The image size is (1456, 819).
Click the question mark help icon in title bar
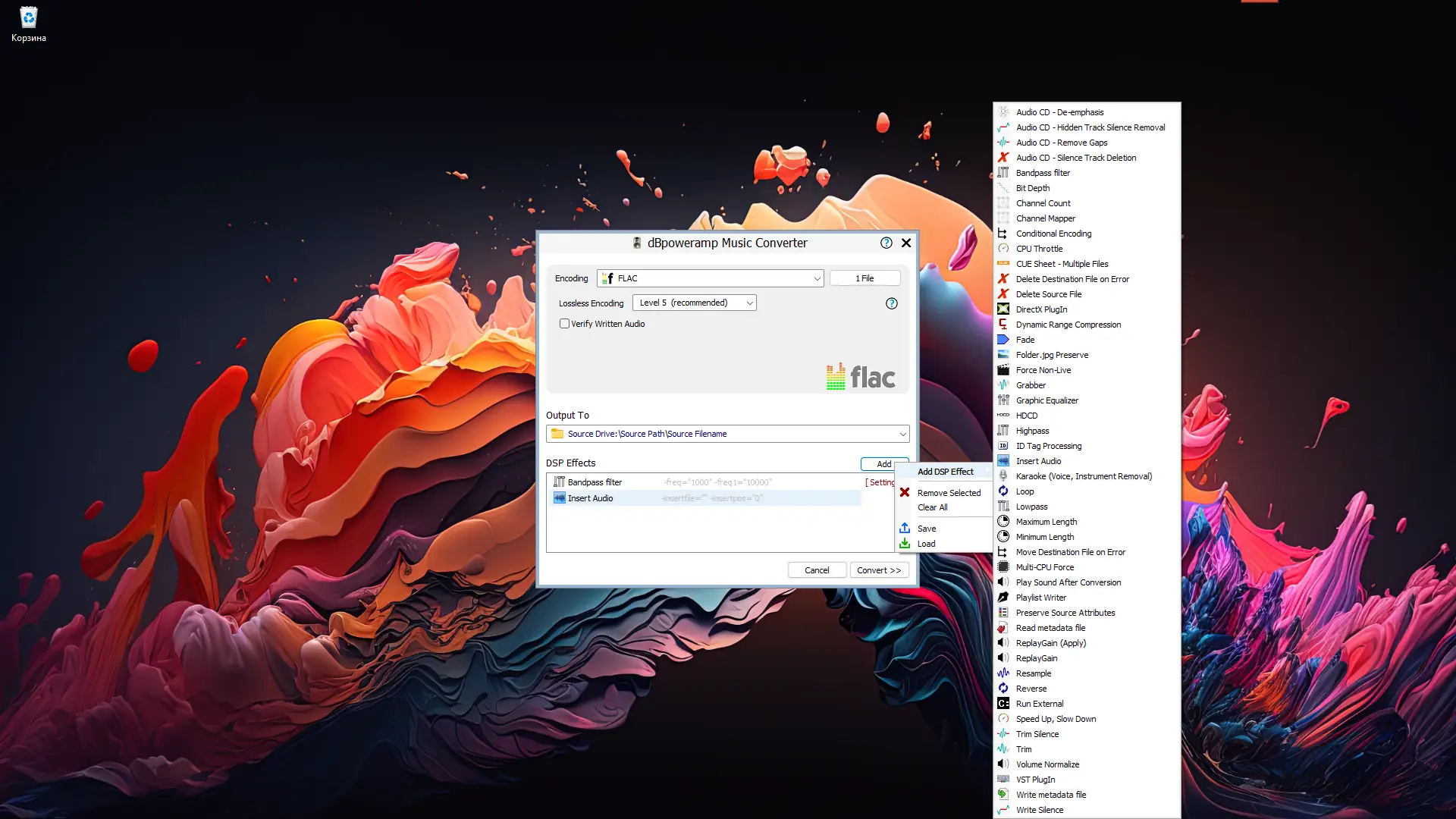tap(886, 243)
